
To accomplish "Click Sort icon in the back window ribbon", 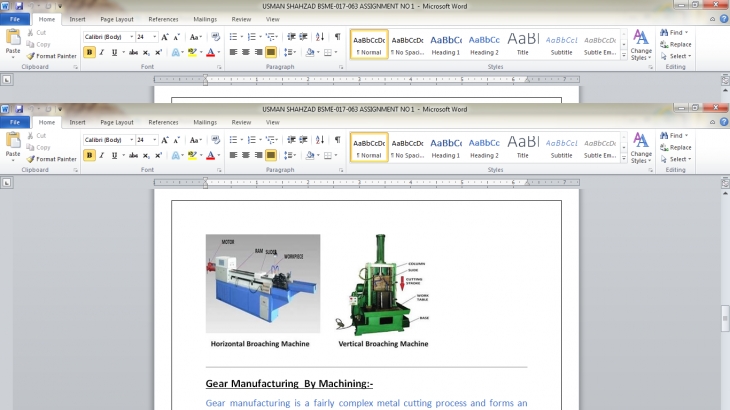I will 320,37.
